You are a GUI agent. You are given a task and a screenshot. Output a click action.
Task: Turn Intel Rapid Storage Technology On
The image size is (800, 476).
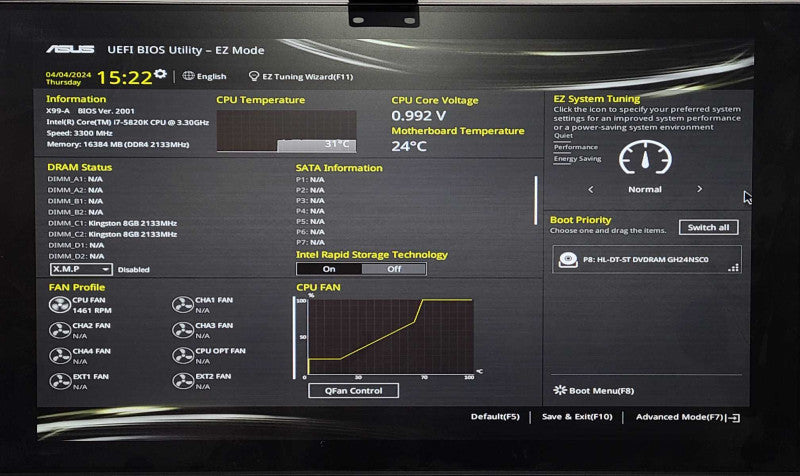pos(329,269)
